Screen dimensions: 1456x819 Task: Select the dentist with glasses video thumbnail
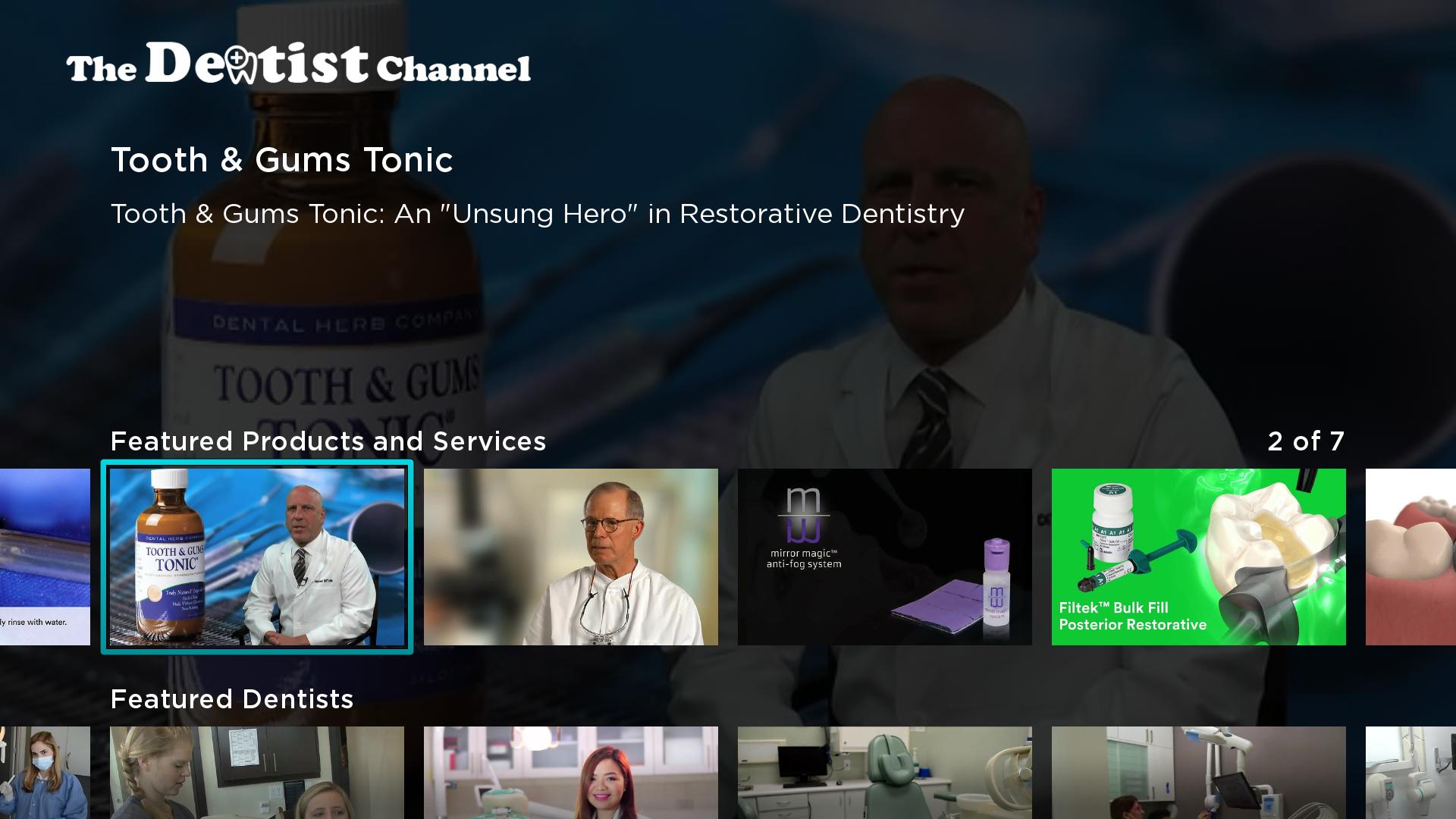click(570, 557)
